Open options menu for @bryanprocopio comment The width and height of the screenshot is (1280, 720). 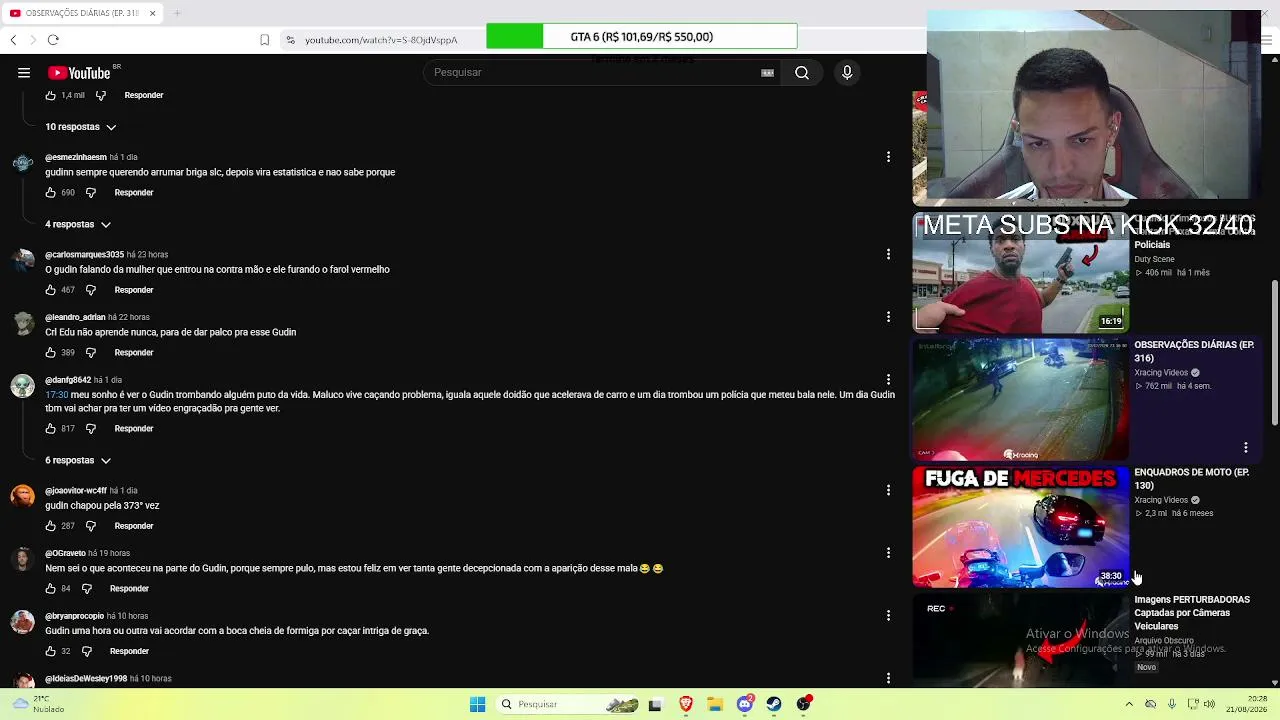click(x=888, y=616)
